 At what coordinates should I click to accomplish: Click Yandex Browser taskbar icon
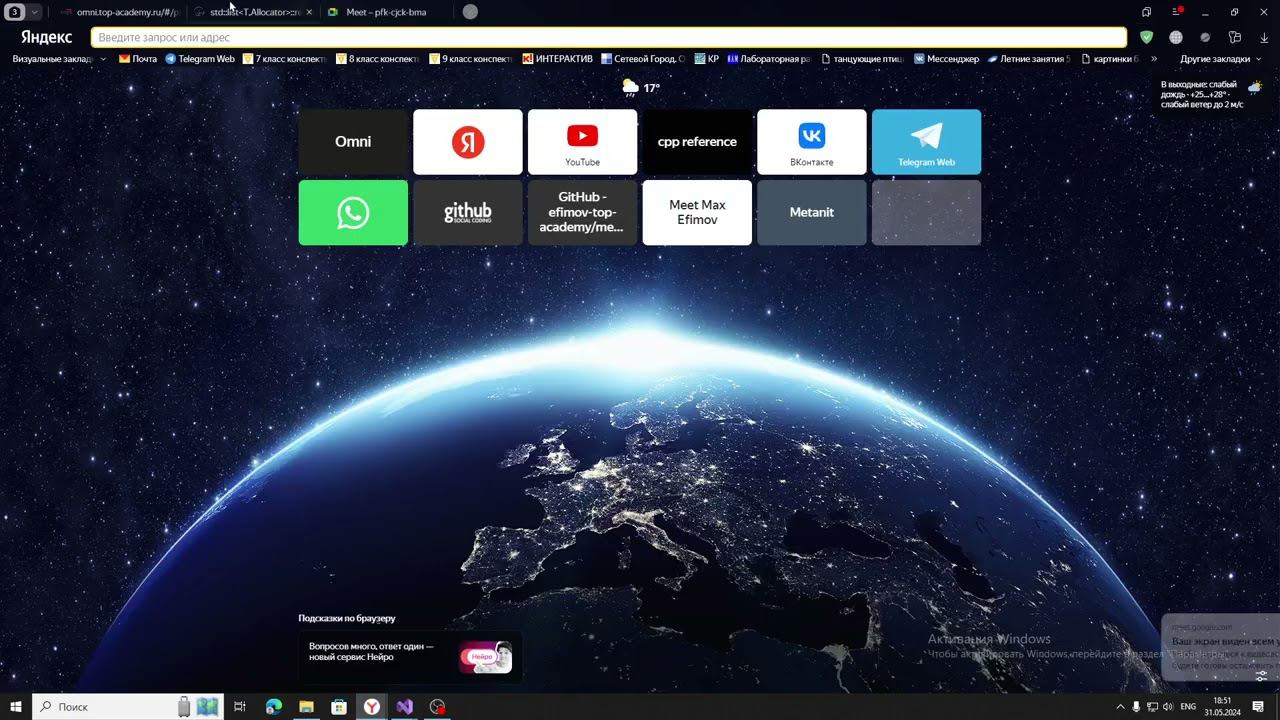371,707
